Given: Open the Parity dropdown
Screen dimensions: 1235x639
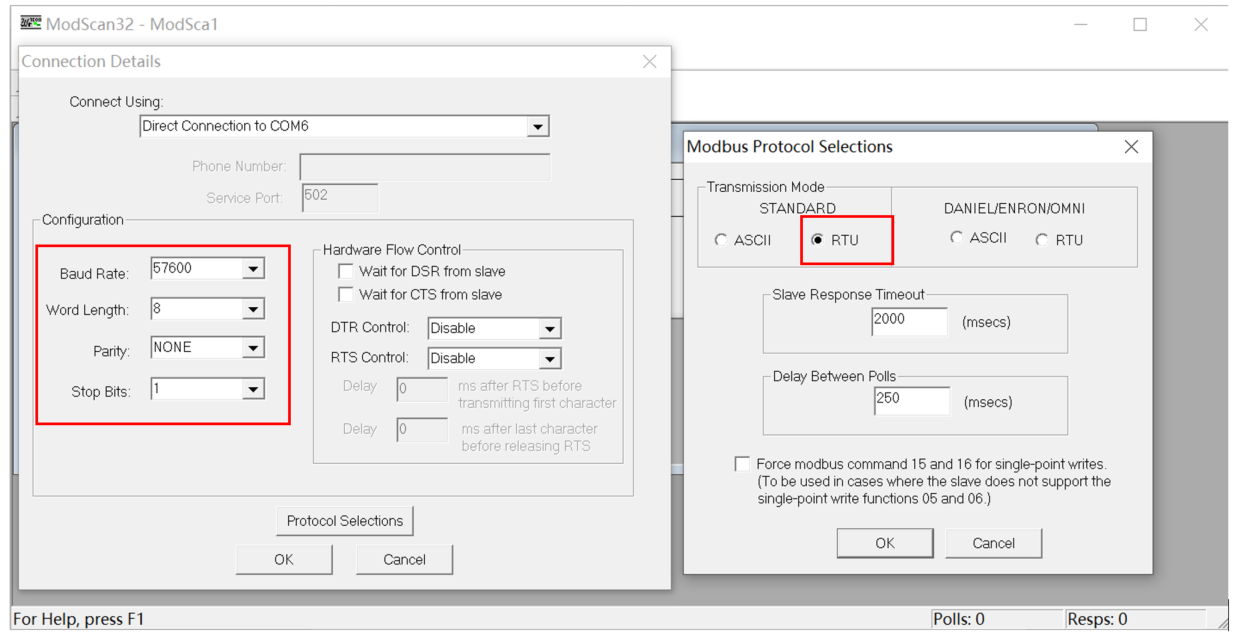Looking at the screenshot, I should click(253, 348).
